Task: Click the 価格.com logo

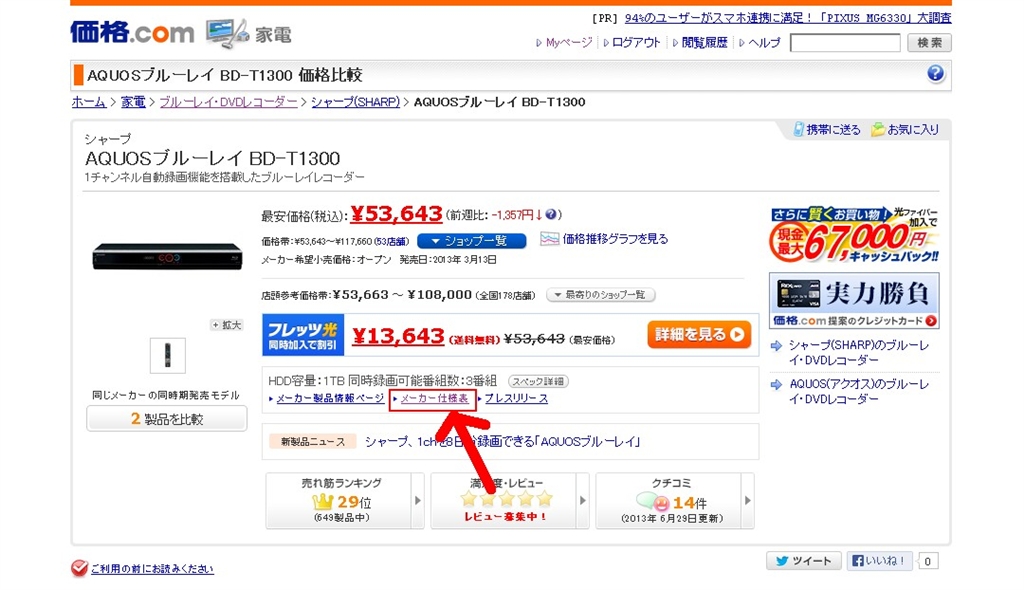Action: (x=132, y=32)
